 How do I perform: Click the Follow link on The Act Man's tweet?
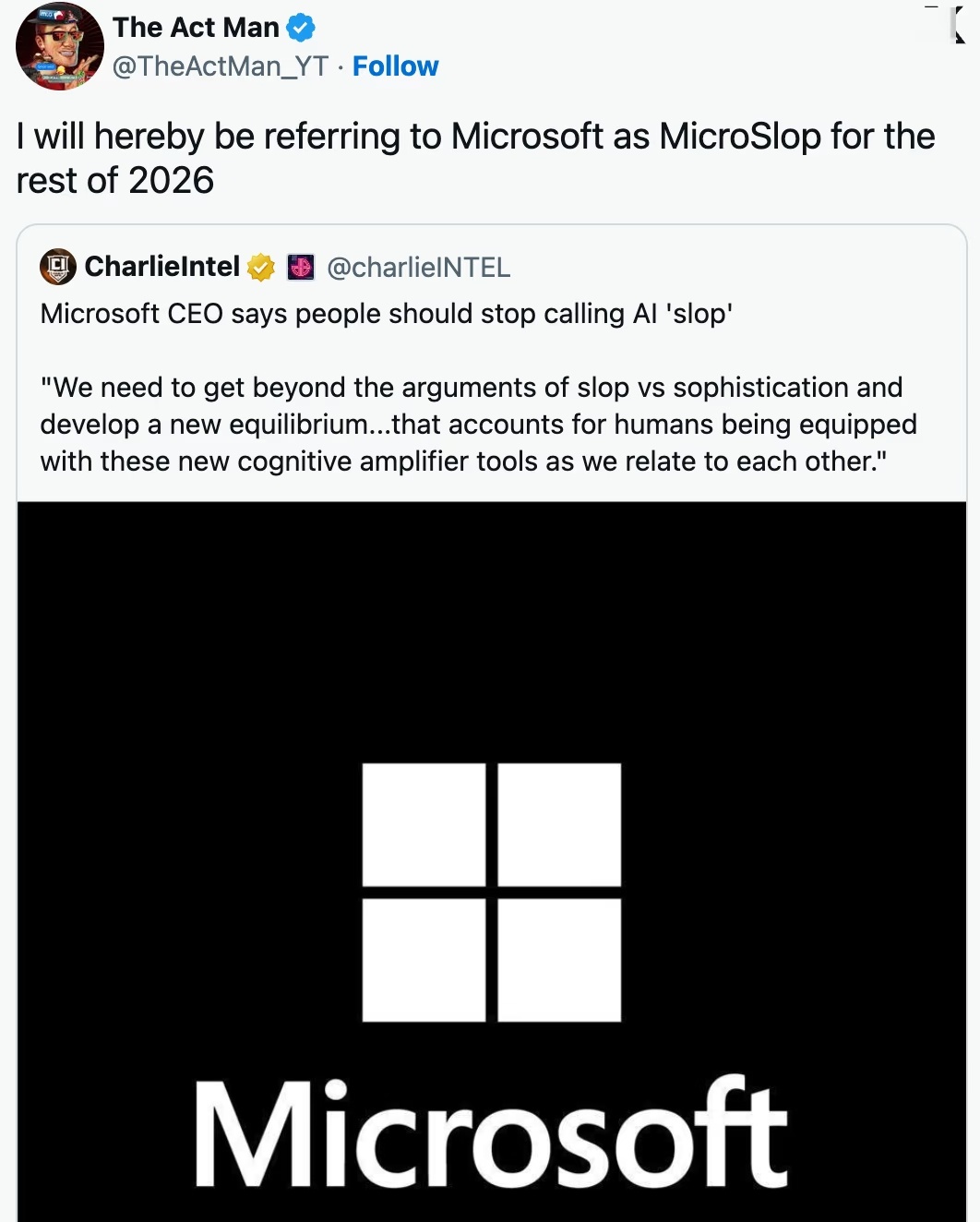[x=395, y=66]
